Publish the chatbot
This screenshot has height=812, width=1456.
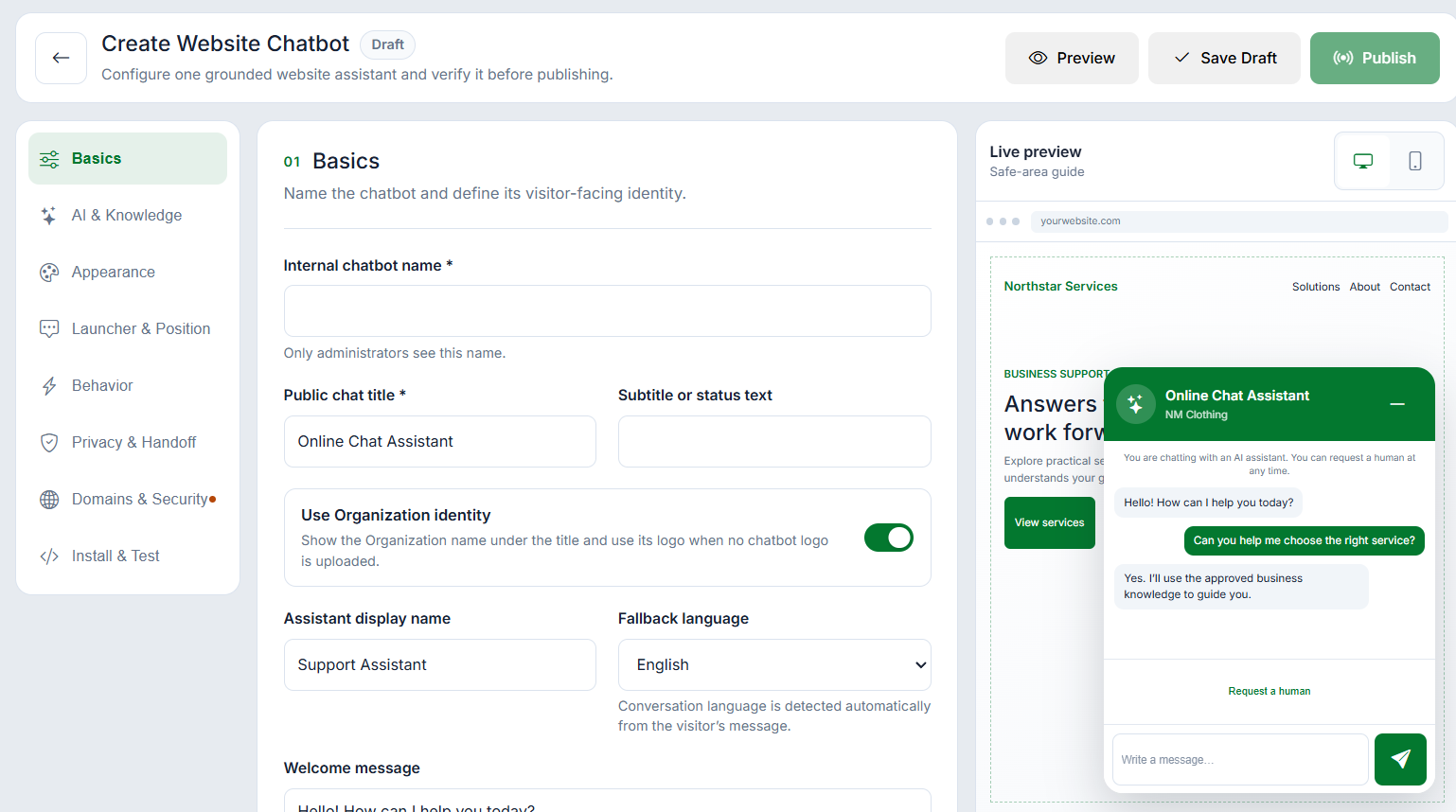(x=1375, y=58)
